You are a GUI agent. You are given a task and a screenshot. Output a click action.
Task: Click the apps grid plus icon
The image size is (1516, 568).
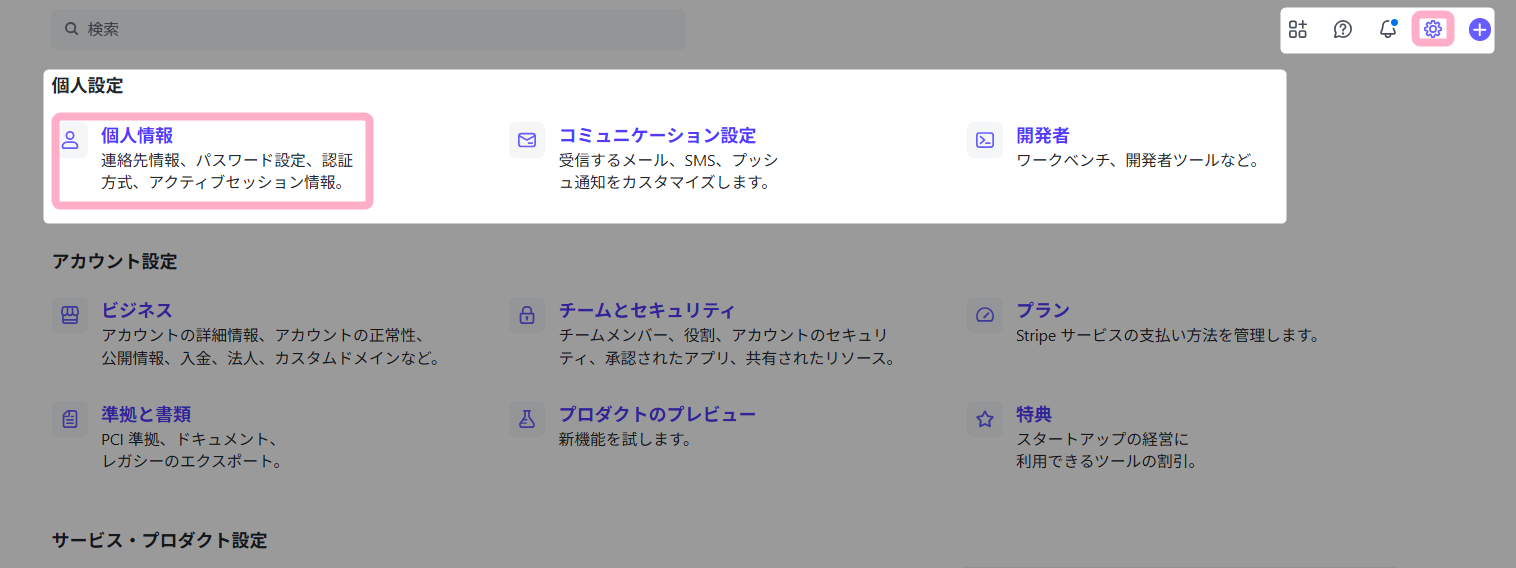point(1298,30)
